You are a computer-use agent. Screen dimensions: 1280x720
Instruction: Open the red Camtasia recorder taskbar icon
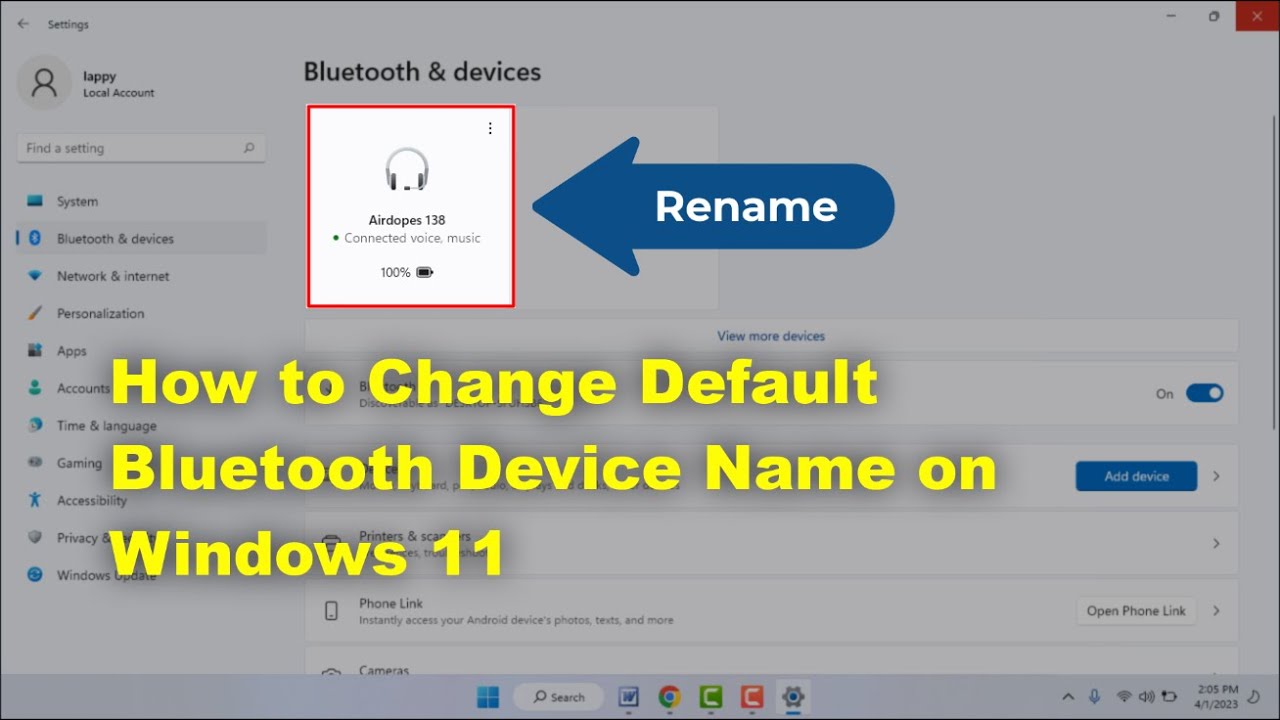coord(752,697)
